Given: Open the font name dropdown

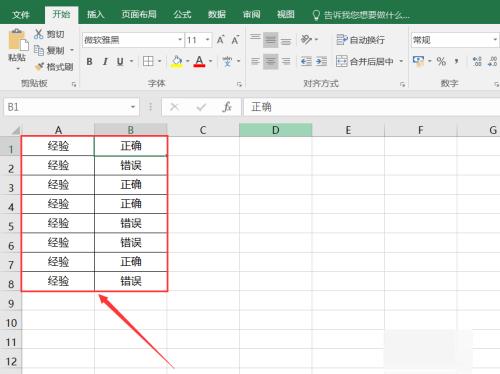Looking at the screenshot, I should [180, 40].
